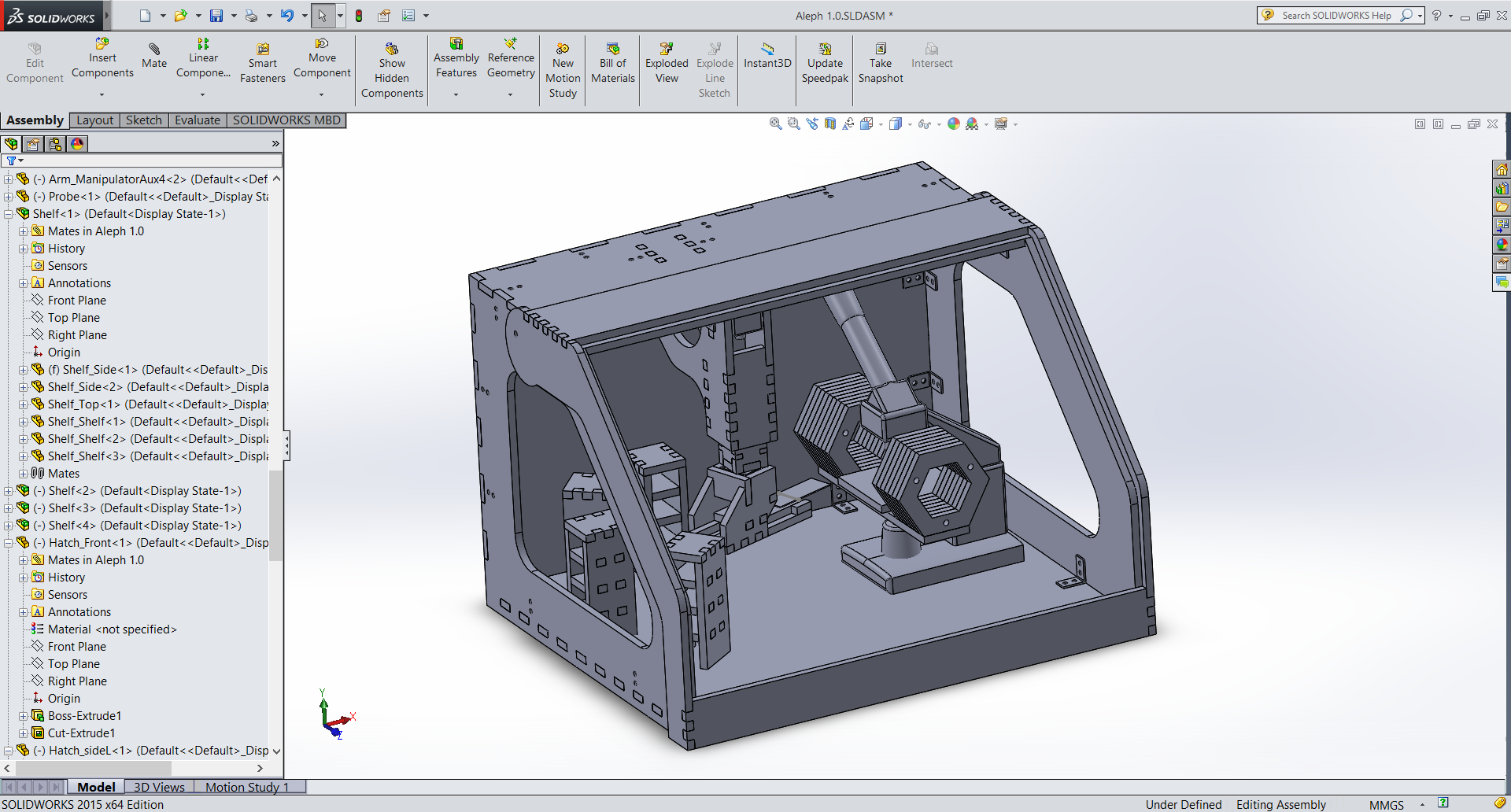Switch to the Sketch tab
Screen dimensions: 1511x812
pyautogui.click(x=144, y=120)
